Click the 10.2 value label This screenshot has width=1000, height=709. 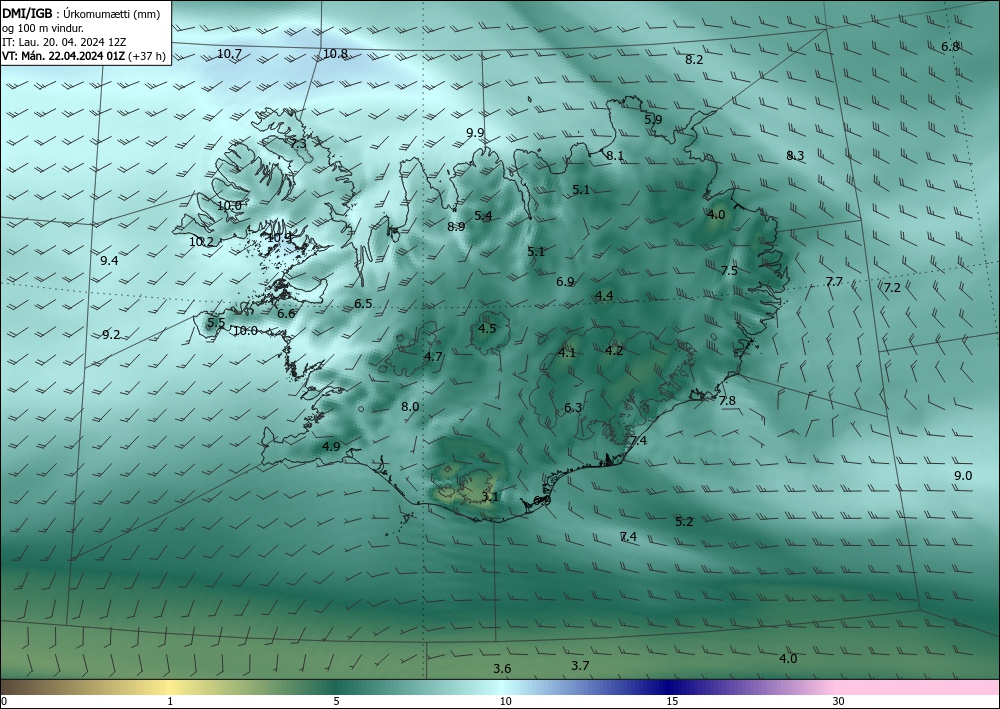[201, 242]
